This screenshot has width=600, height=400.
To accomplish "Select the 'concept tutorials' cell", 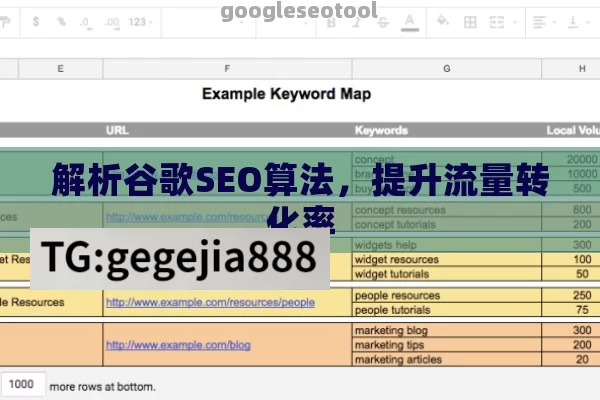I will click(447, 225).
